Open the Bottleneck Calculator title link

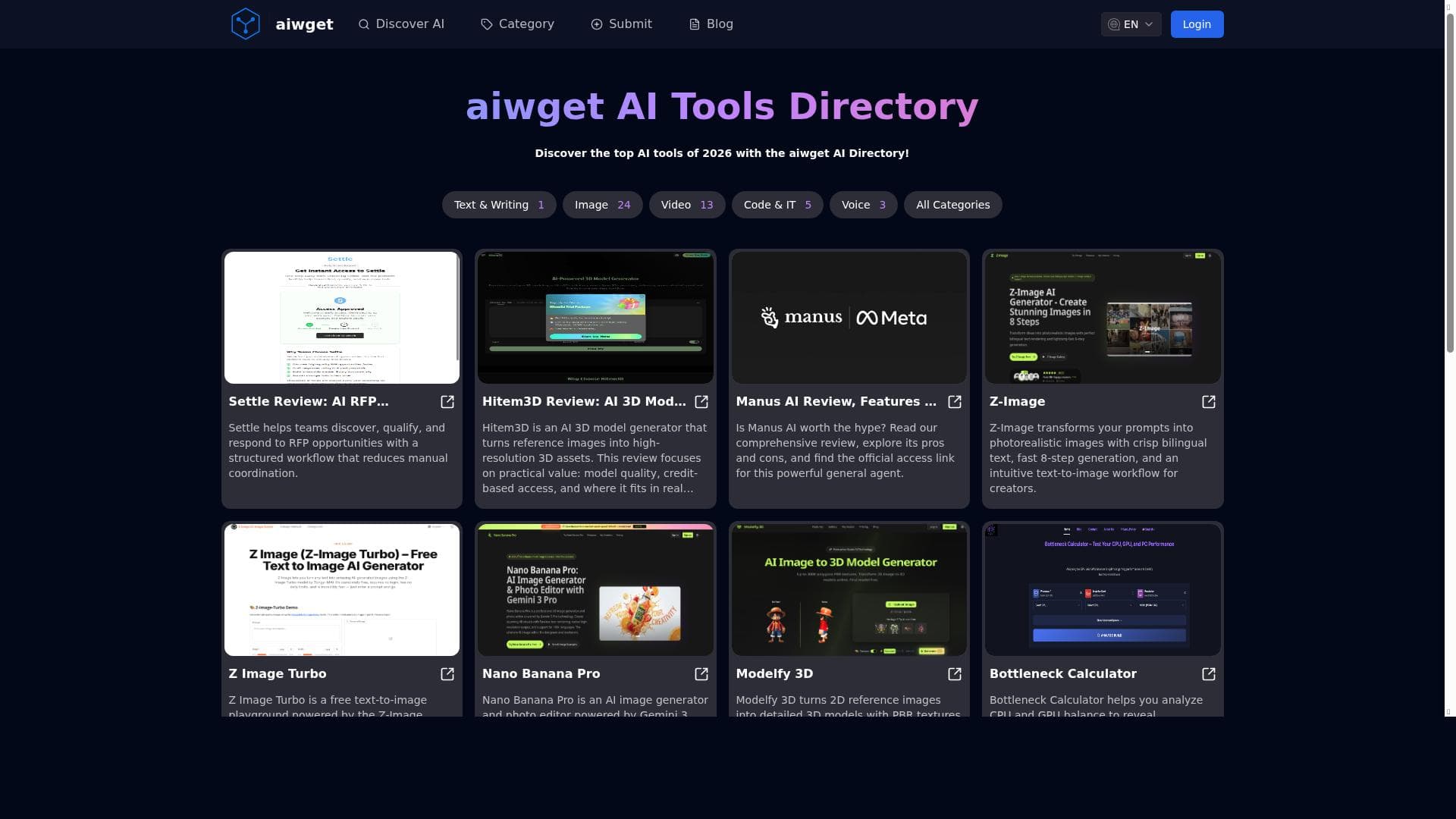pyautogui.click(x=1063, y=674)
